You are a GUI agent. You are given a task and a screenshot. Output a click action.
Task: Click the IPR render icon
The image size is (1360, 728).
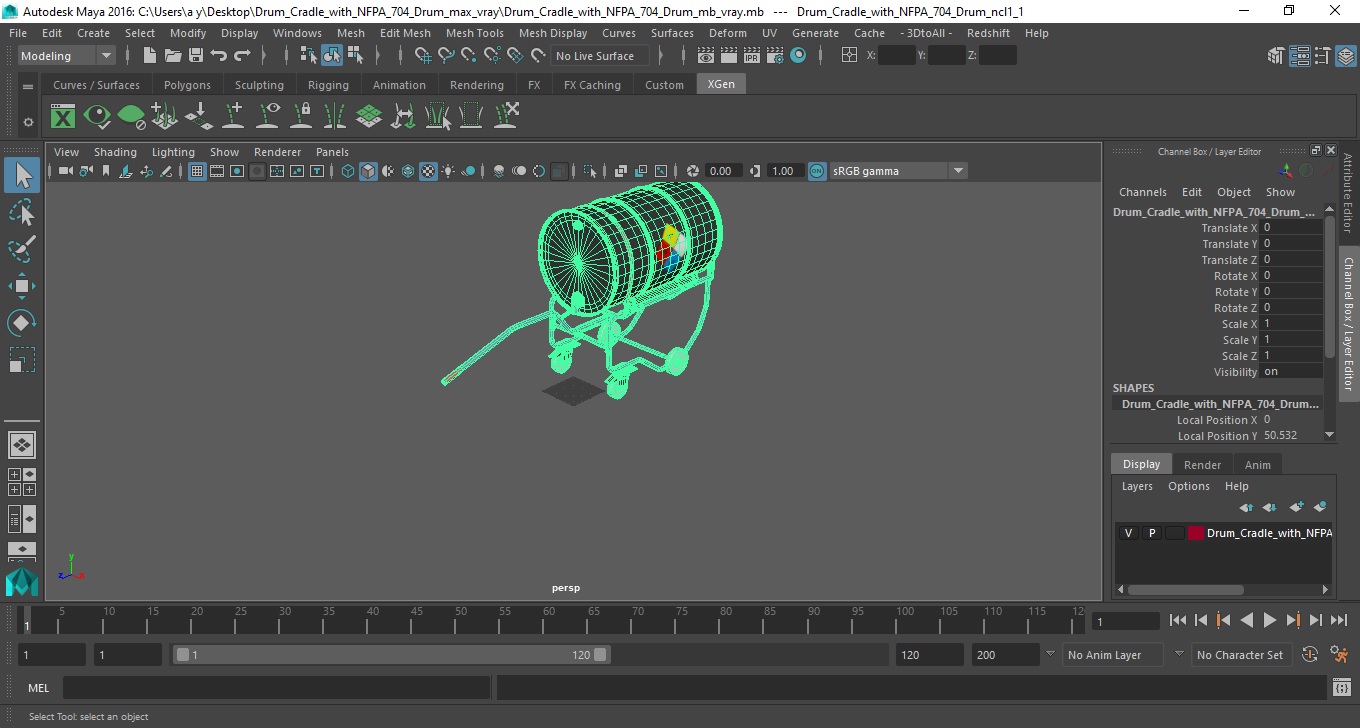click(753, 56)
